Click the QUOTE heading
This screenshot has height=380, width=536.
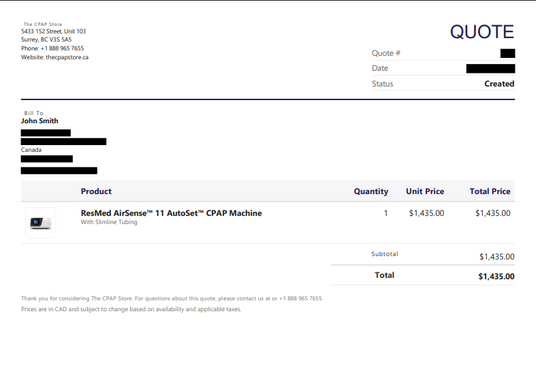coord(482,32)
